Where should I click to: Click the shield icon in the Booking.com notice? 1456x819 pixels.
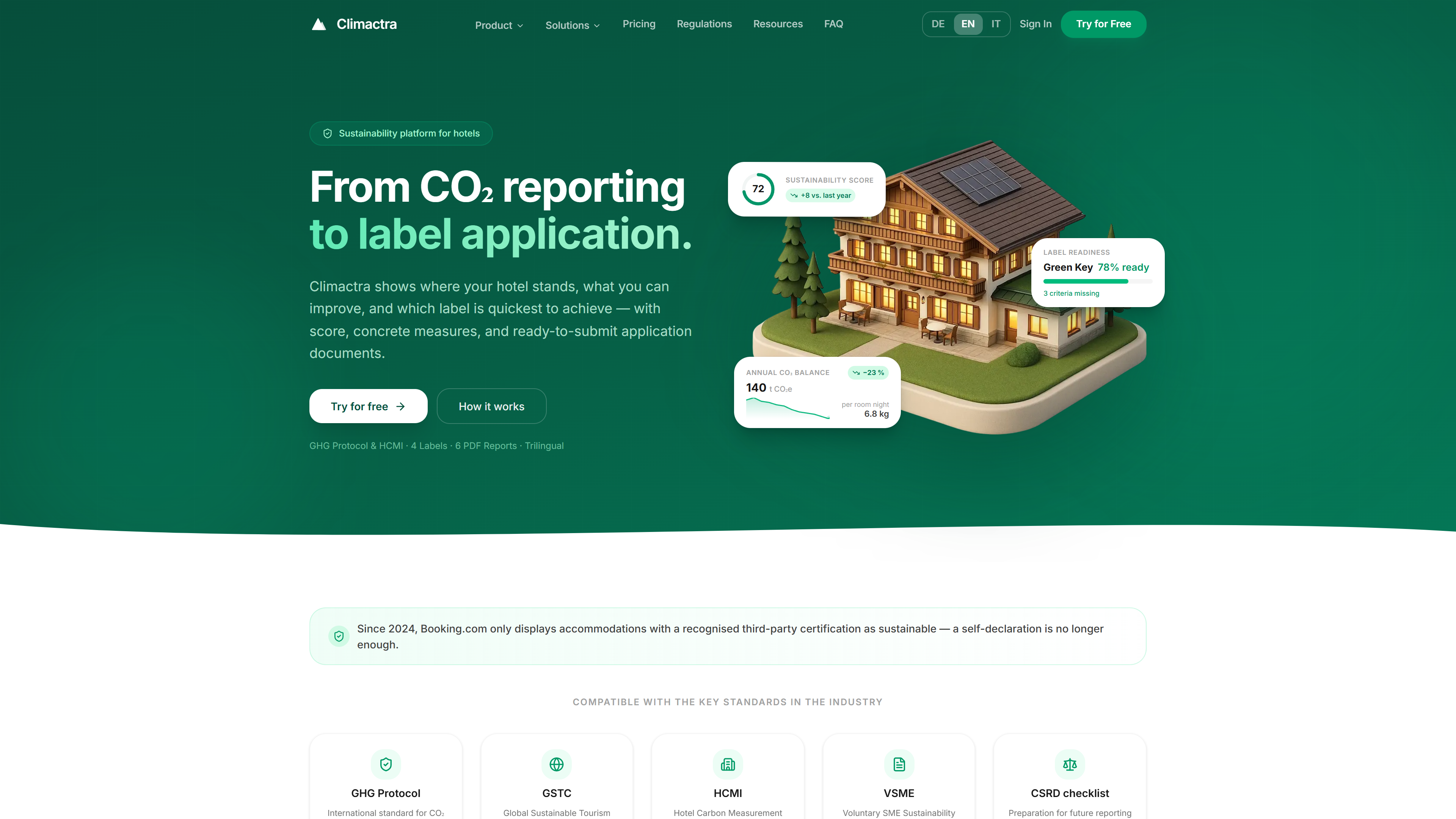point(339,637)
